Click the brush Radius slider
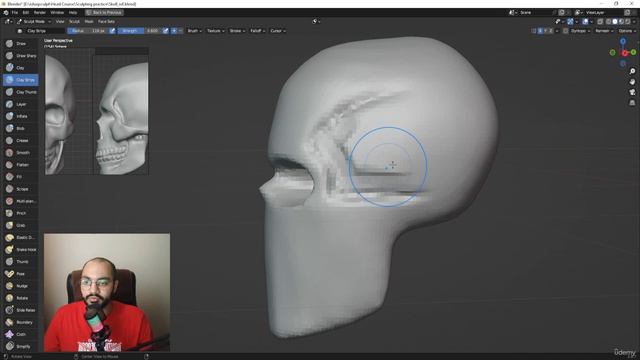The height and width of the screenshot is (360, 640). pyautogui.click(x=88, y=31)
